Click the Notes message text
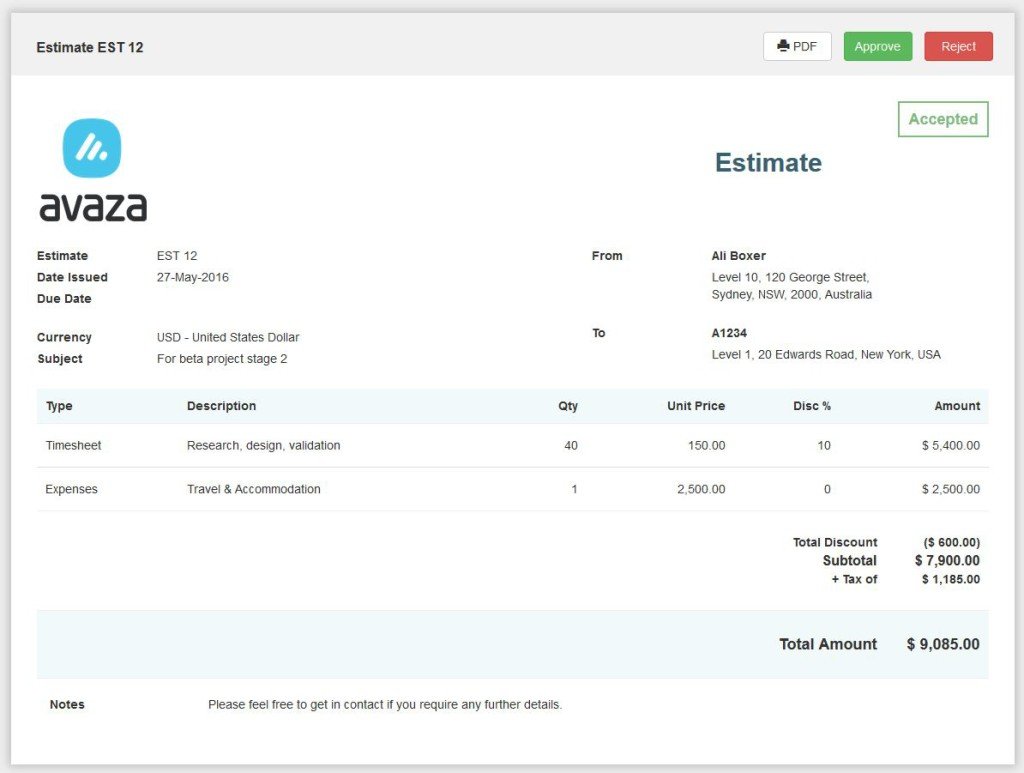Image resolution: width=1024 pixels, height=773 pixels. [x=384, y=704]
